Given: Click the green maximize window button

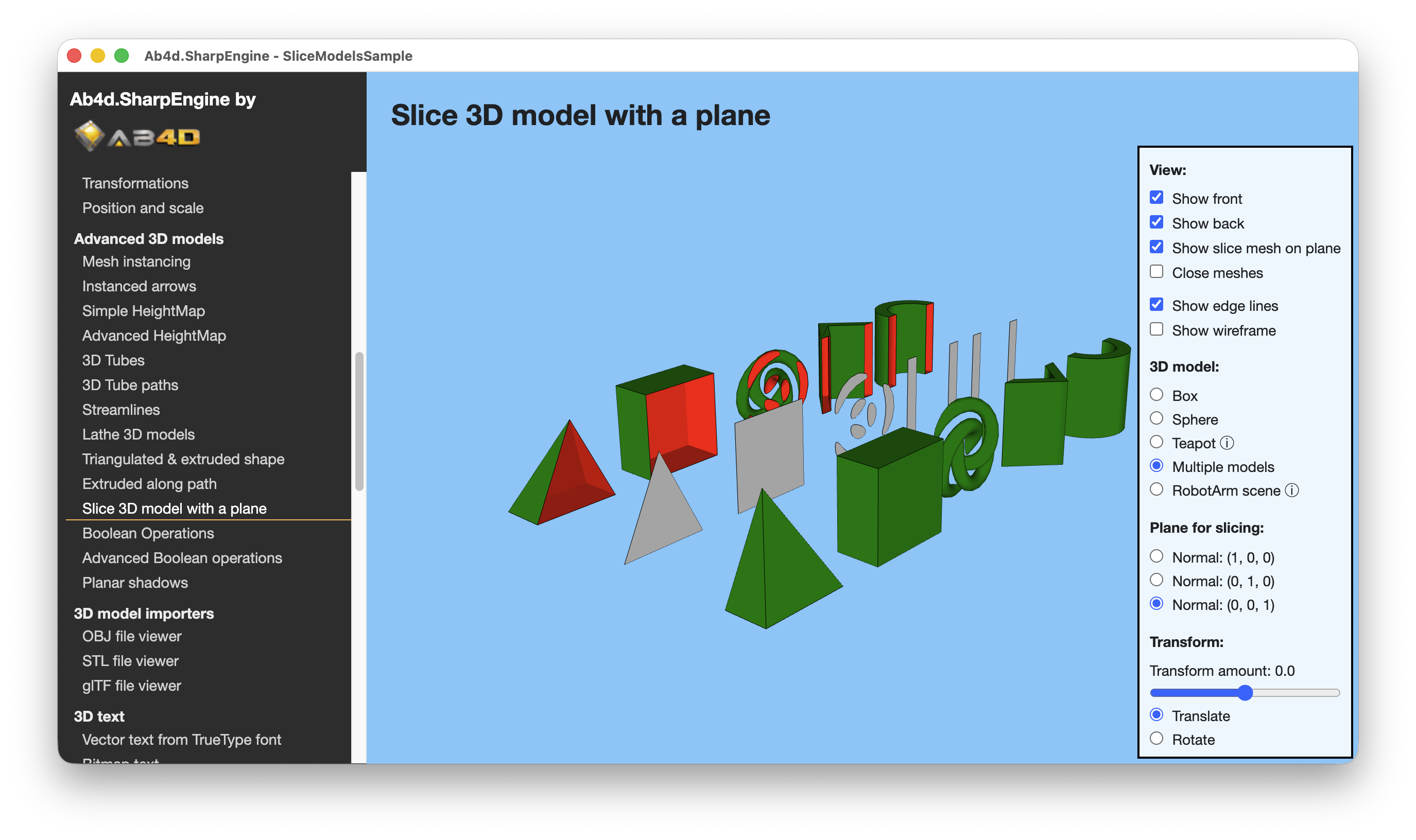Looking at the screenshot, I should (121, 56).
